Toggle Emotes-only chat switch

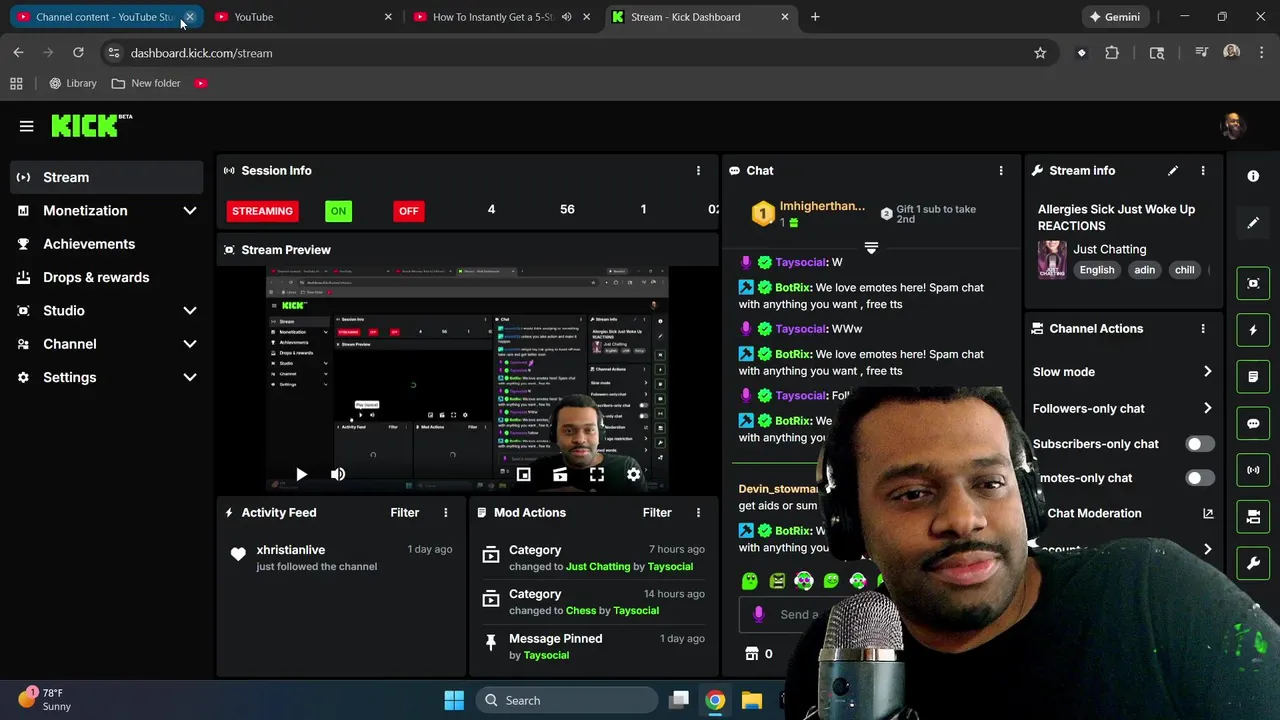pos(1200,478)
